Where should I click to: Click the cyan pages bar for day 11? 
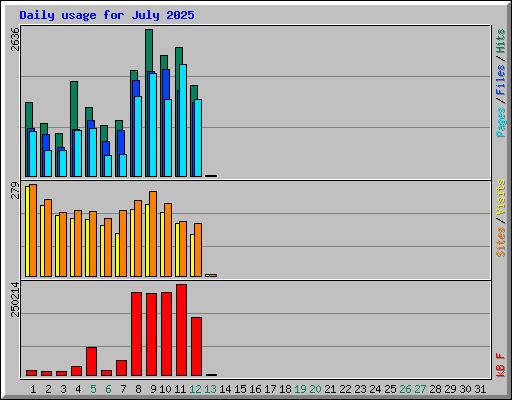(183, 120)
